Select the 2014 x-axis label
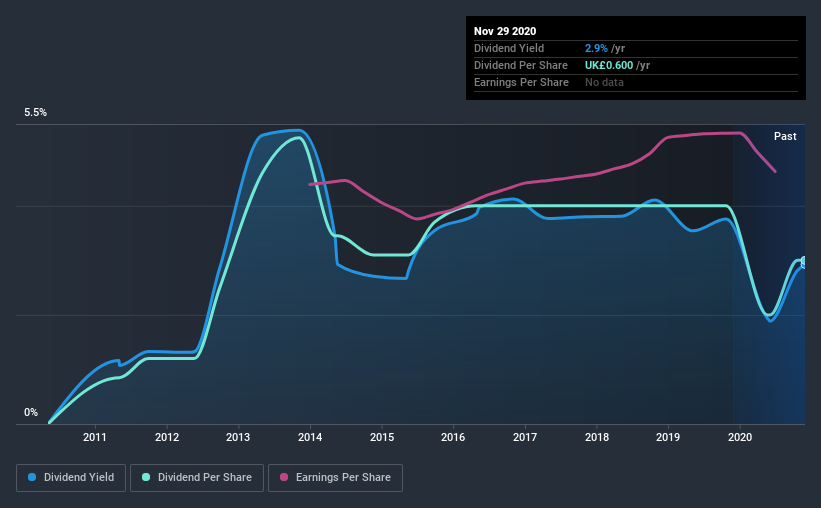The width and height of the screenshot is (821, 508). tap(310, 437)
